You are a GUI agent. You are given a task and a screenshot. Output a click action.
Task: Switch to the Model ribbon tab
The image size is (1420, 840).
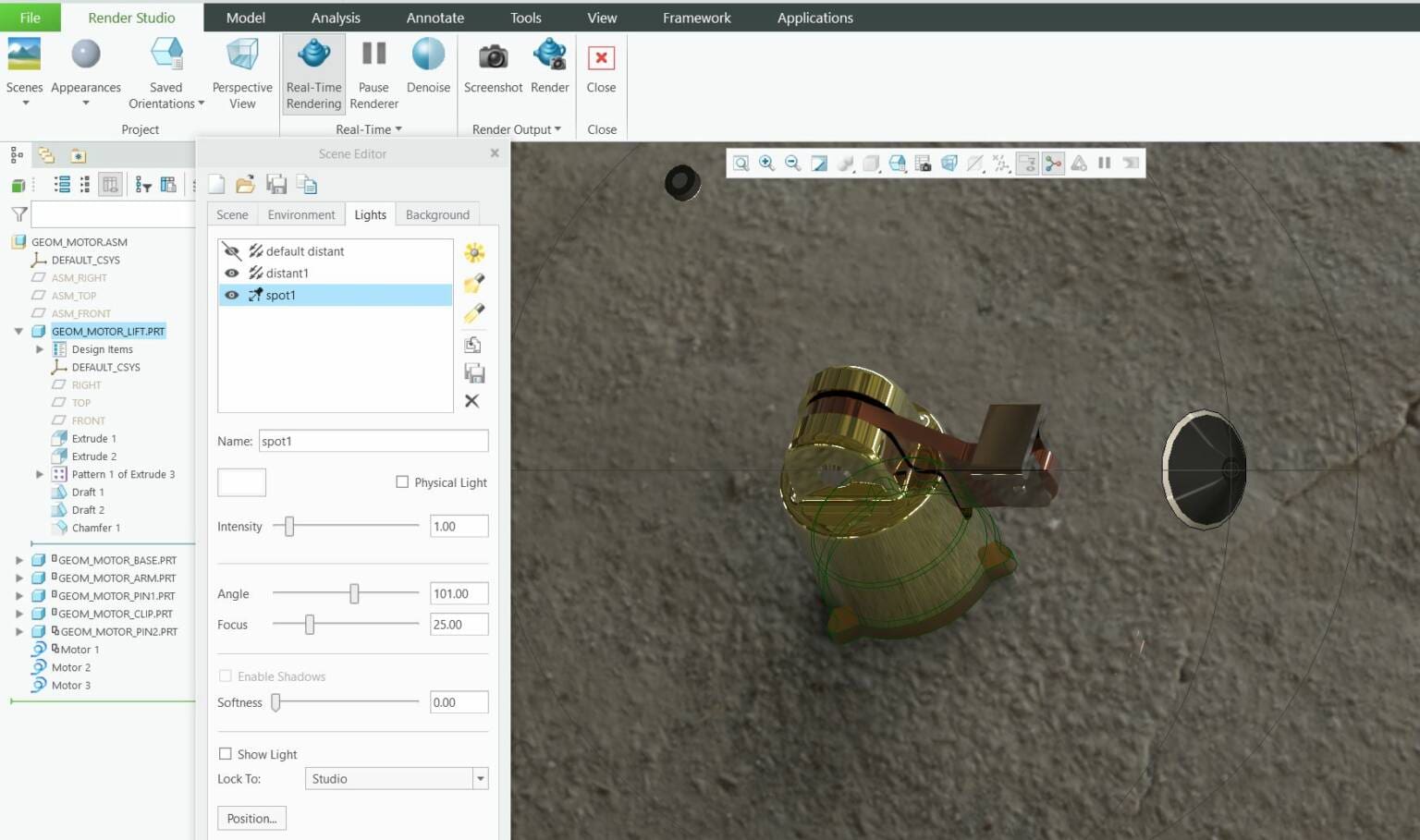246,18
